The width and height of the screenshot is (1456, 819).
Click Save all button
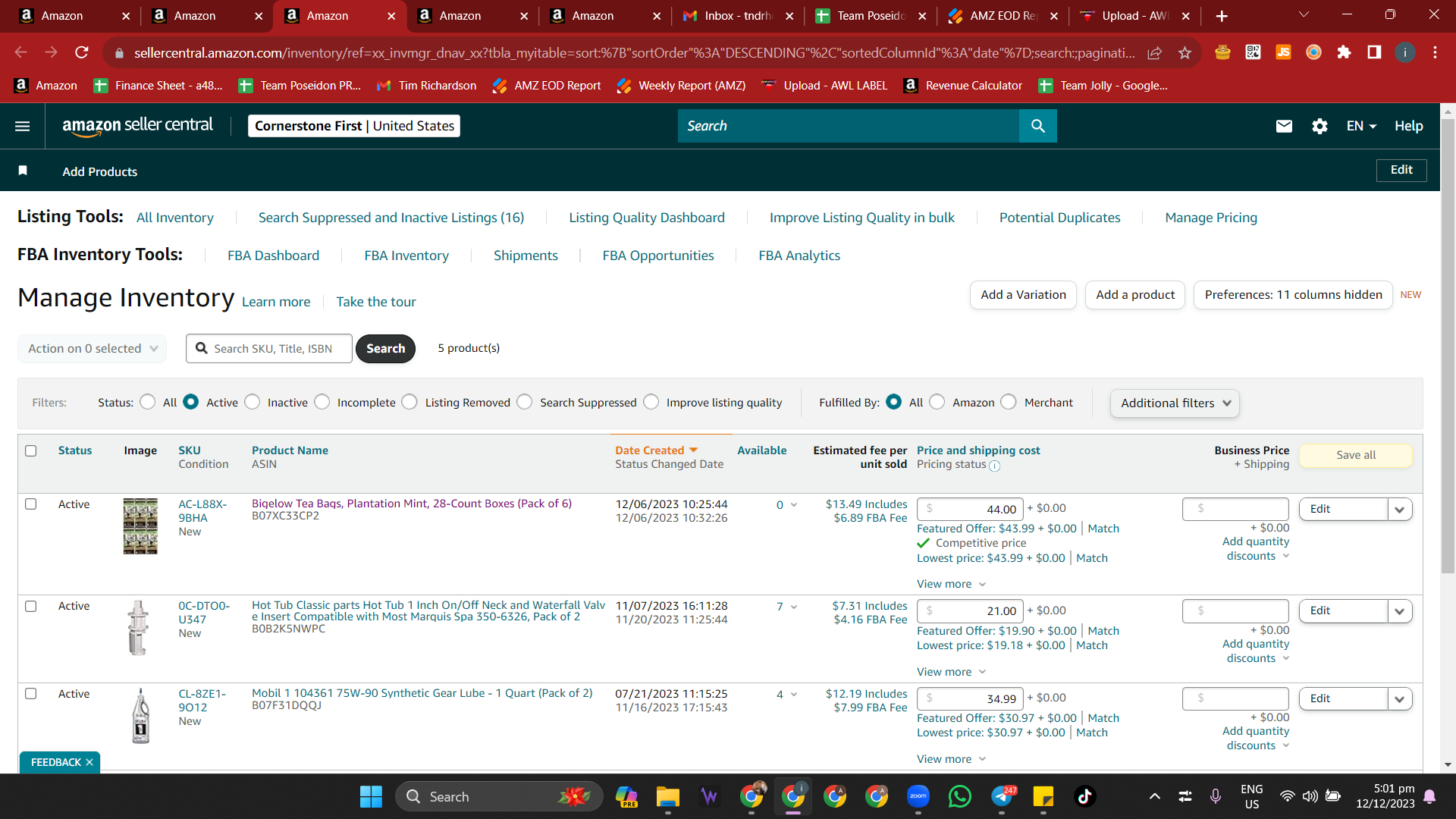pyautogui.click(x=1356, y=455)
